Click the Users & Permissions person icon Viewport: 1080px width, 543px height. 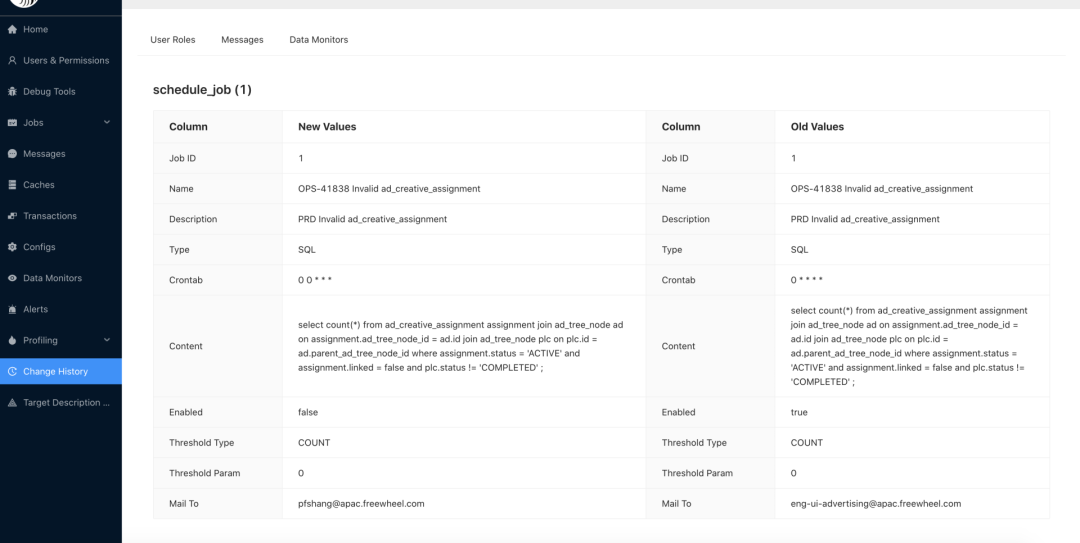coord(12,61)
